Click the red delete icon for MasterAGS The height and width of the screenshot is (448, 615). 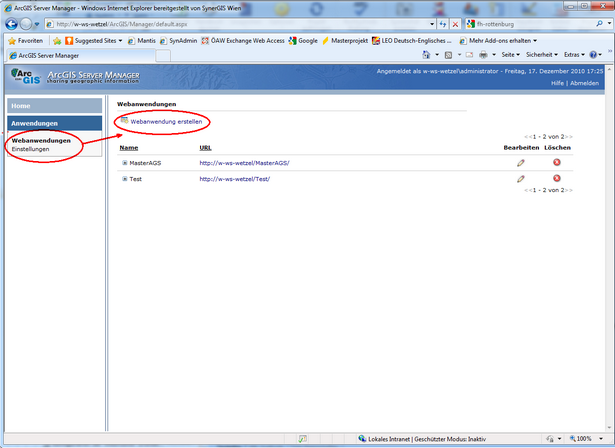tap(556, 163)
